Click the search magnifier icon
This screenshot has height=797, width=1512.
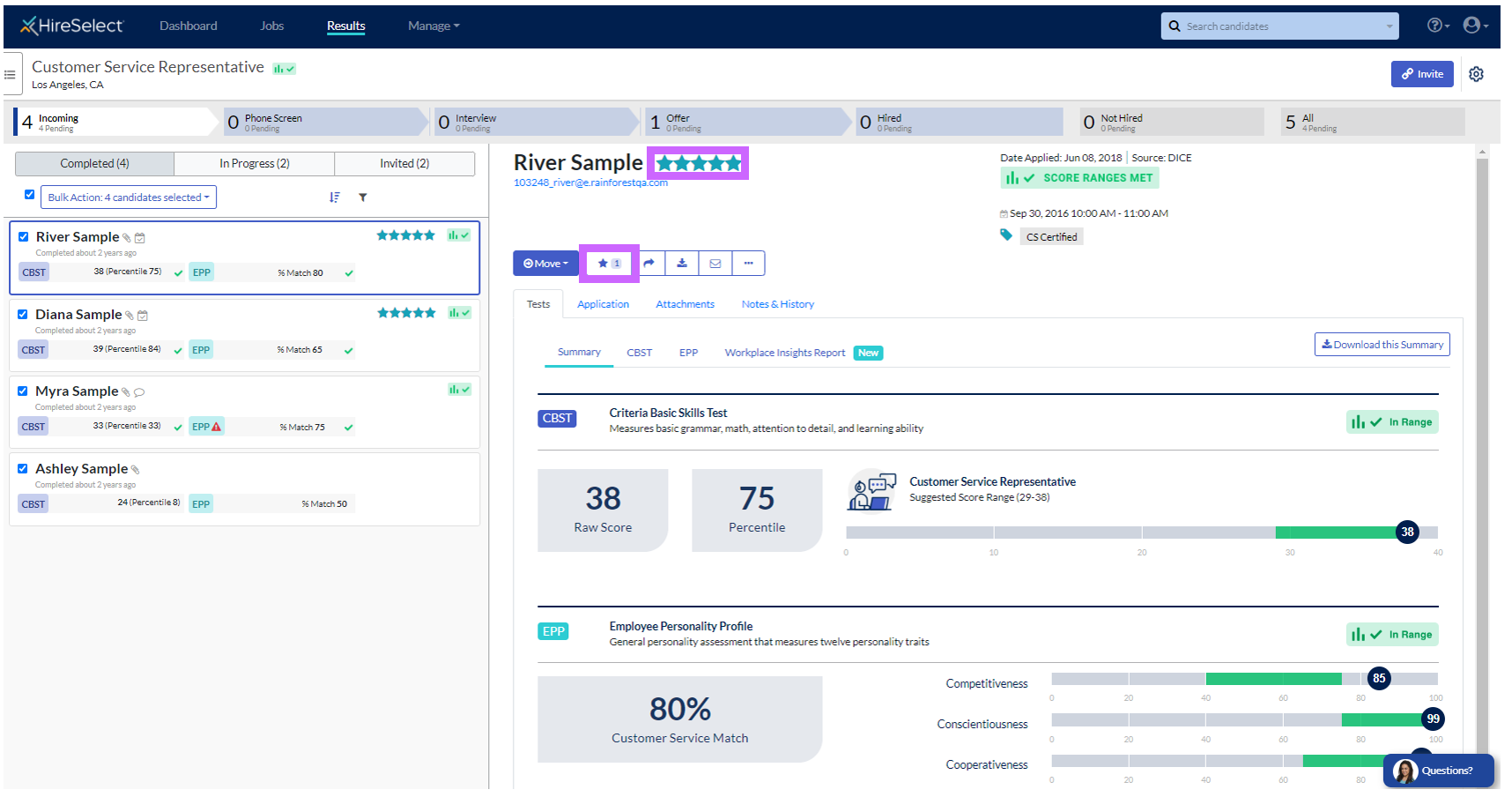(x=1175, y=26)
